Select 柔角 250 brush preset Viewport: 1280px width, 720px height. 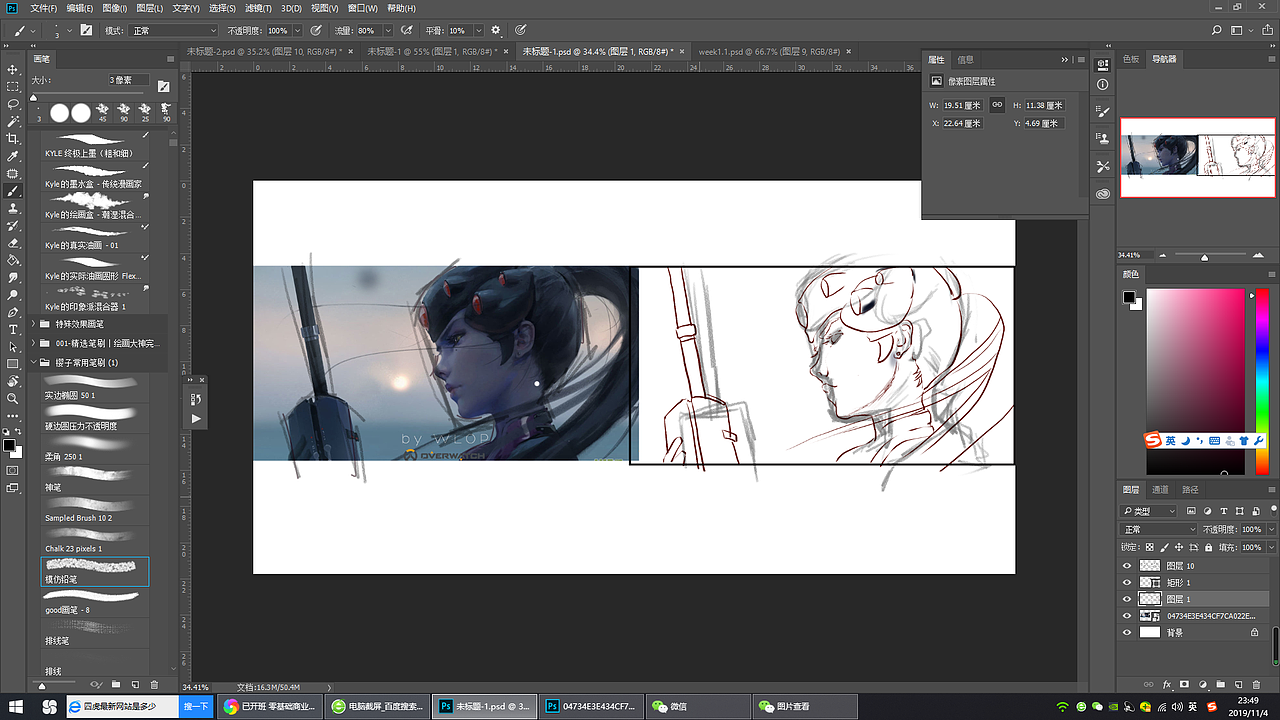click(x=95, y=449)
